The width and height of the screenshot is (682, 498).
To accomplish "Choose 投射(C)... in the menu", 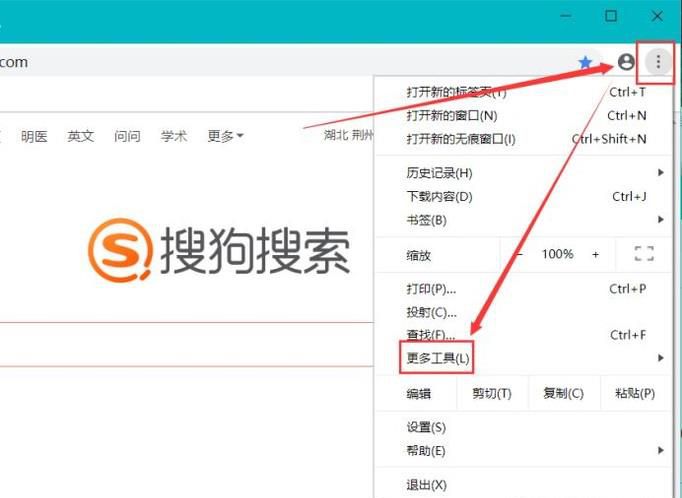I will [523, 312].
